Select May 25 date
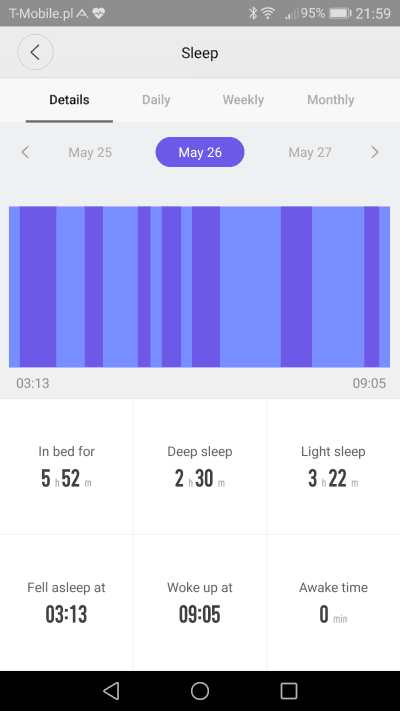This screenshot has height=711, width=400. pyautogui.click(x=90, y=152)
